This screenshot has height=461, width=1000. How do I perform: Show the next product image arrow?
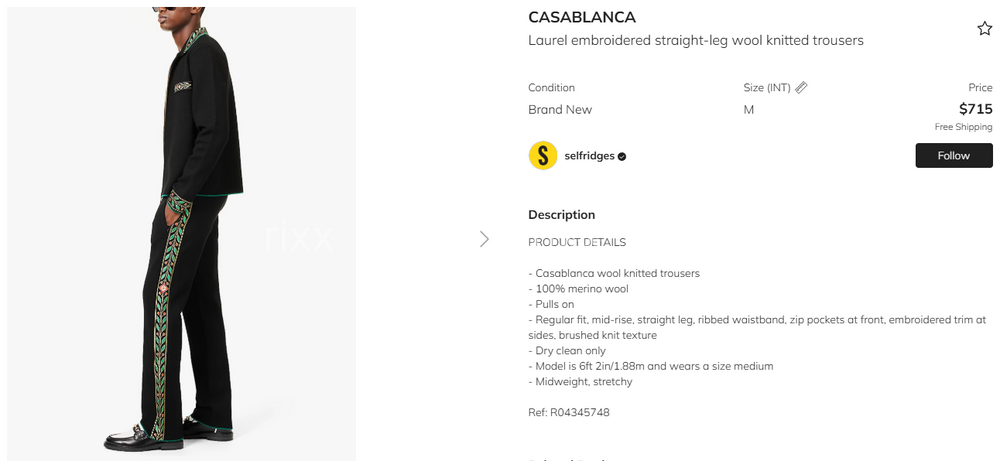tap(484, 239)
